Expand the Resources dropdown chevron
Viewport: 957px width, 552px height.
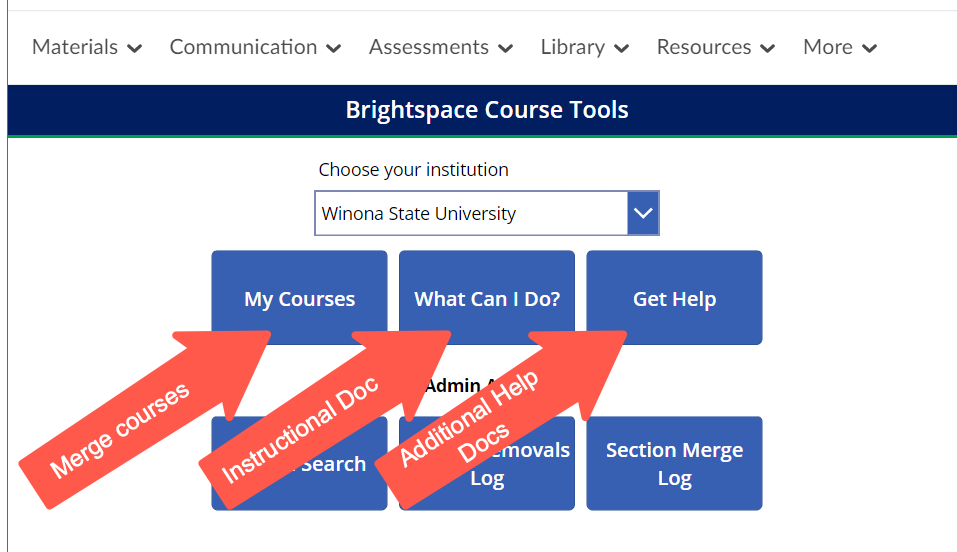point(768,48)
